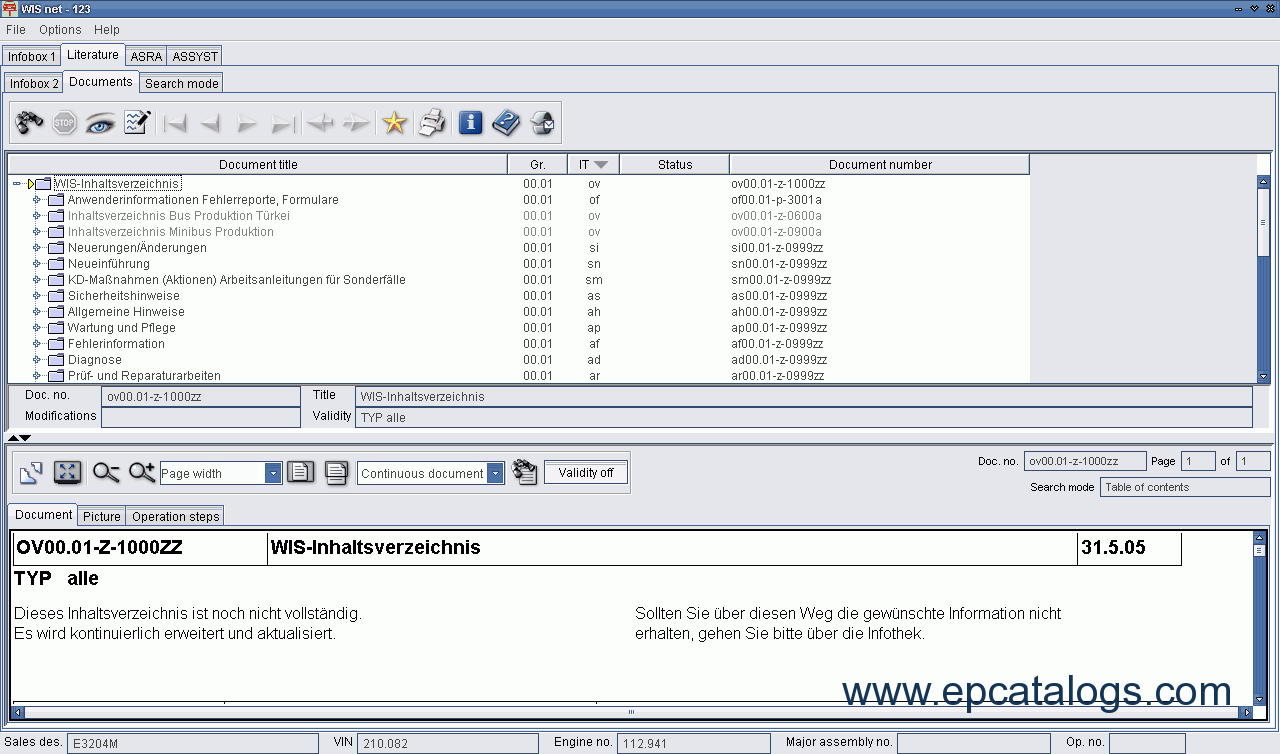Click the previous document arrow
This screenshot has width=1280, height=754.
[210, 123]
